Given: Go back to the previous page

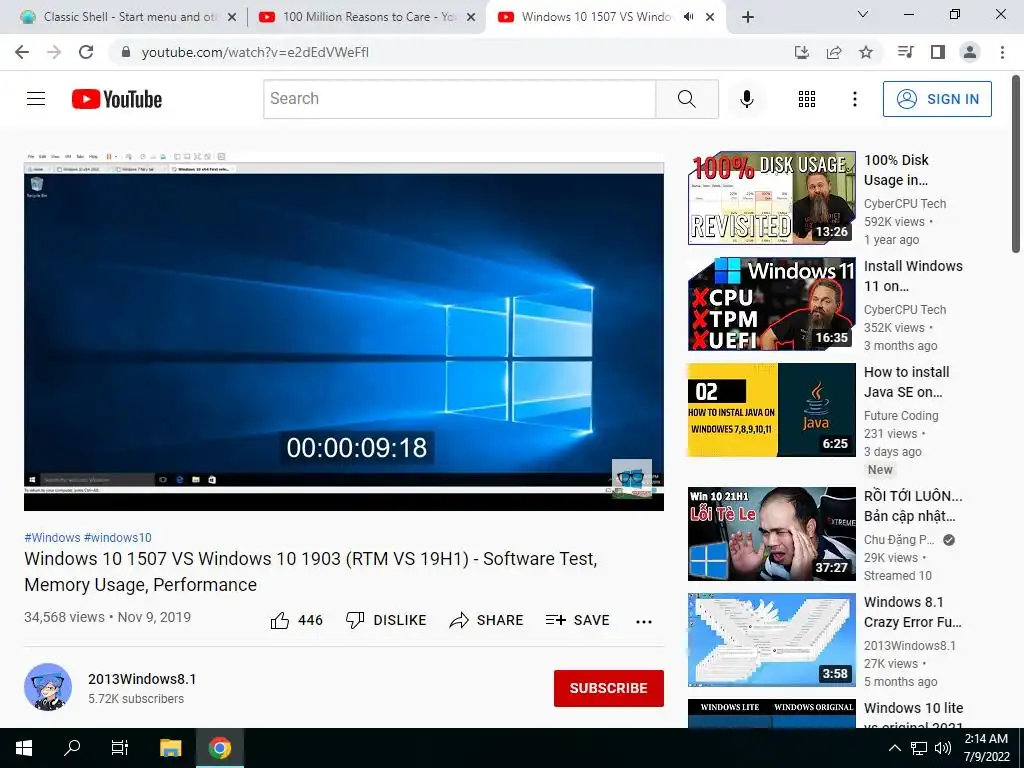Looking at the screenshot, I should [22, 52].
